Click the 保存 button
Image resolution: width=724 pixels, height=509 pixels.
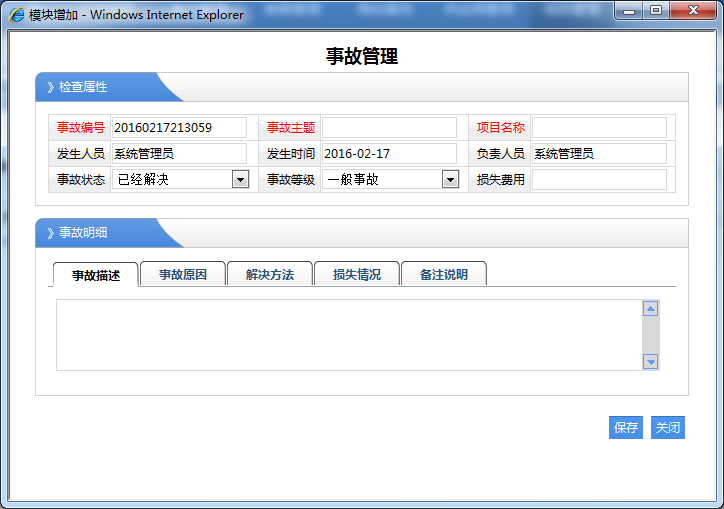click(626, 427)
